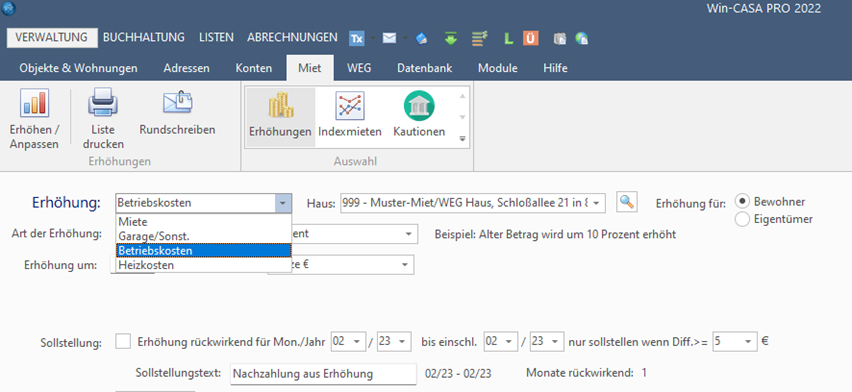
Task: Select the Eigentümer radio button
Action: [742, 219]
